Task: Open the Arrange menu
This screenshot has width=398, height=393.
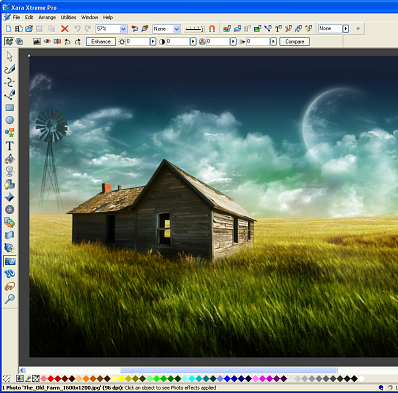Action: (47, 17)
